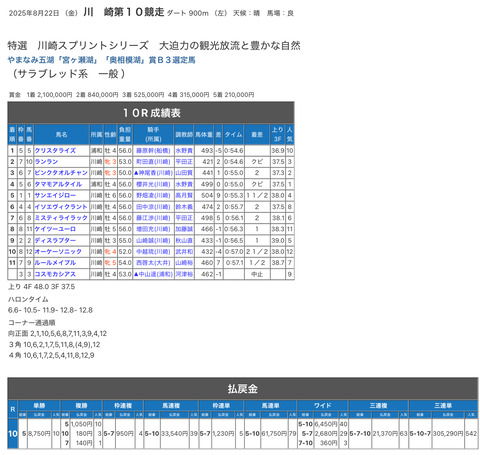Open jockey 町田直(川崎) profile

click(153, 162)
